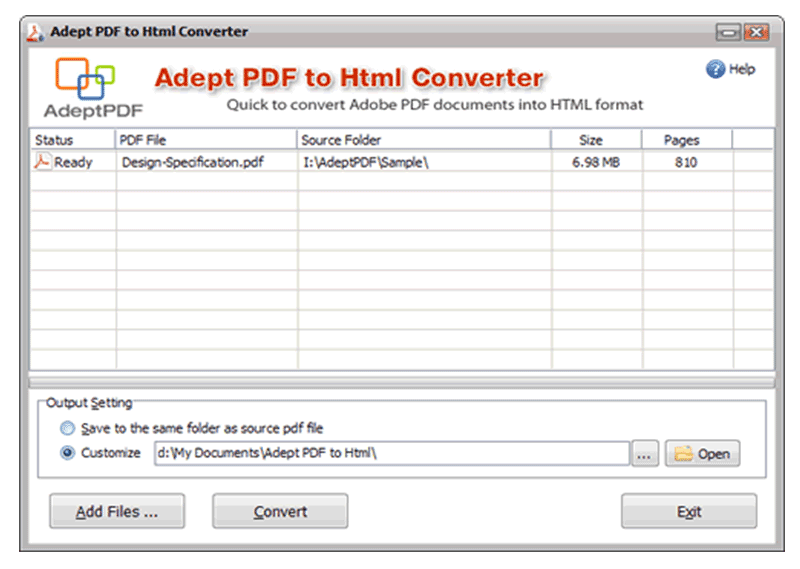The image size is (800, 569).
Task: Click the horizontal splitter bar below file list
Action: point(401,382)
